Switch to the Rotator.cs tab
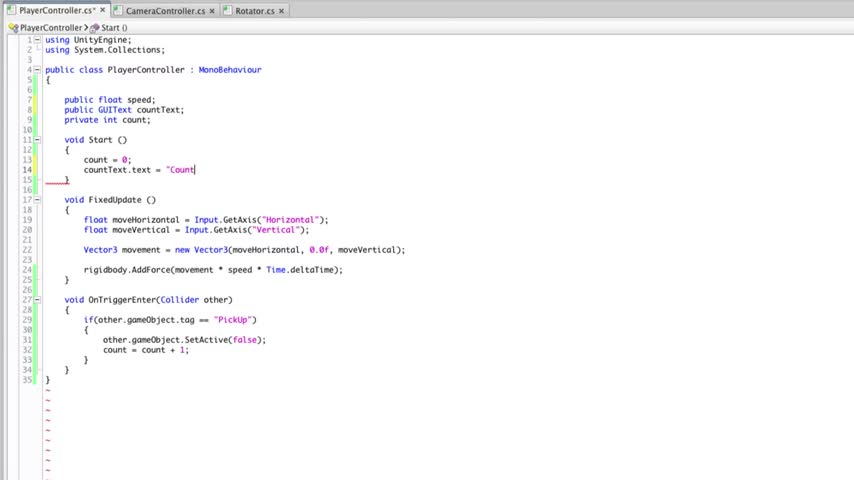The width and height of the screenshot is (854, 480). tap(254, 11)
